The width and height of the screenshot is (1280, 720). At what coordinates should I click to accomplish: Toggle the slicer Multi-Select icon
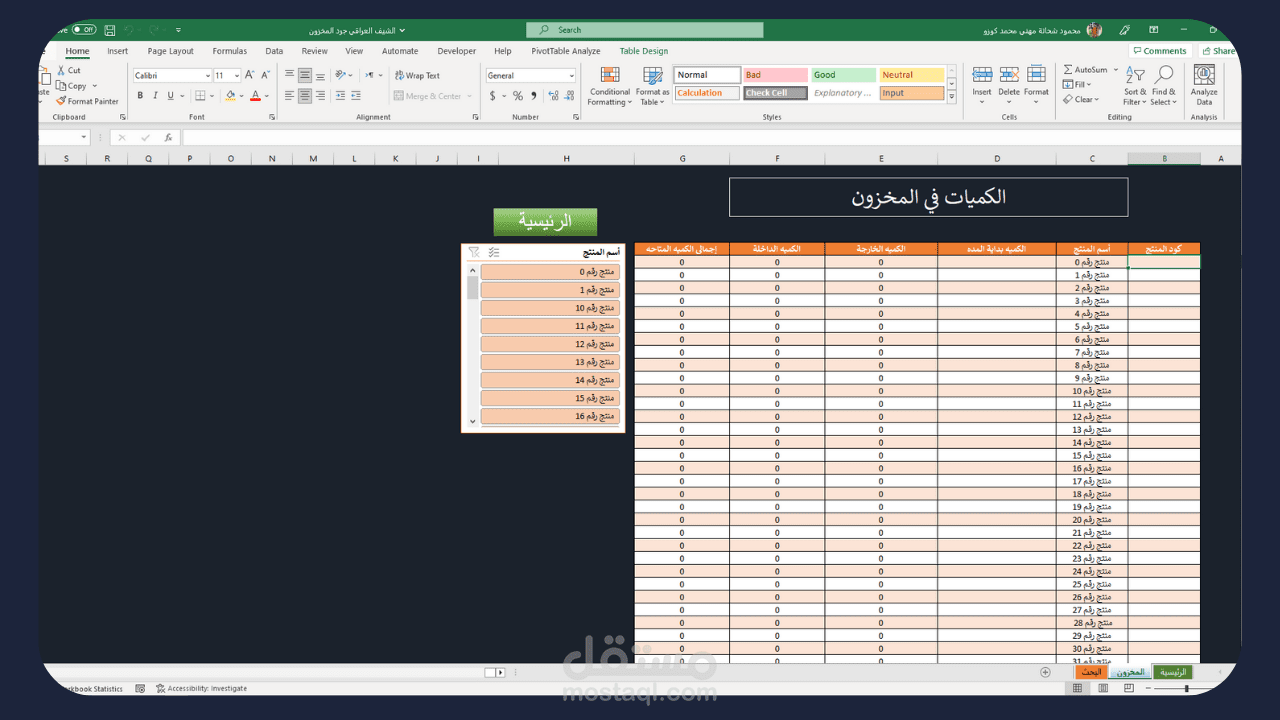494,253
